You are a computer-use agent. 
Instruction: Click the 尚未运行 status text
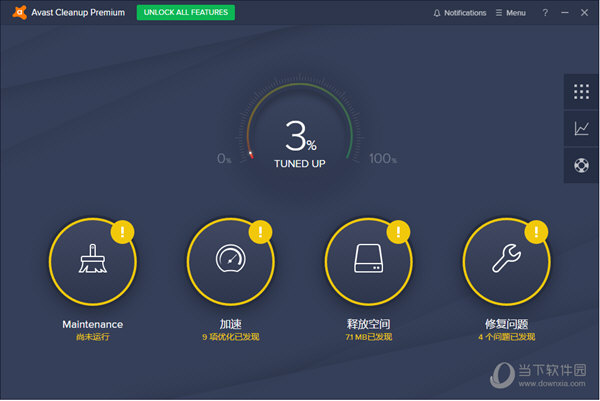[x=93, y=337]
